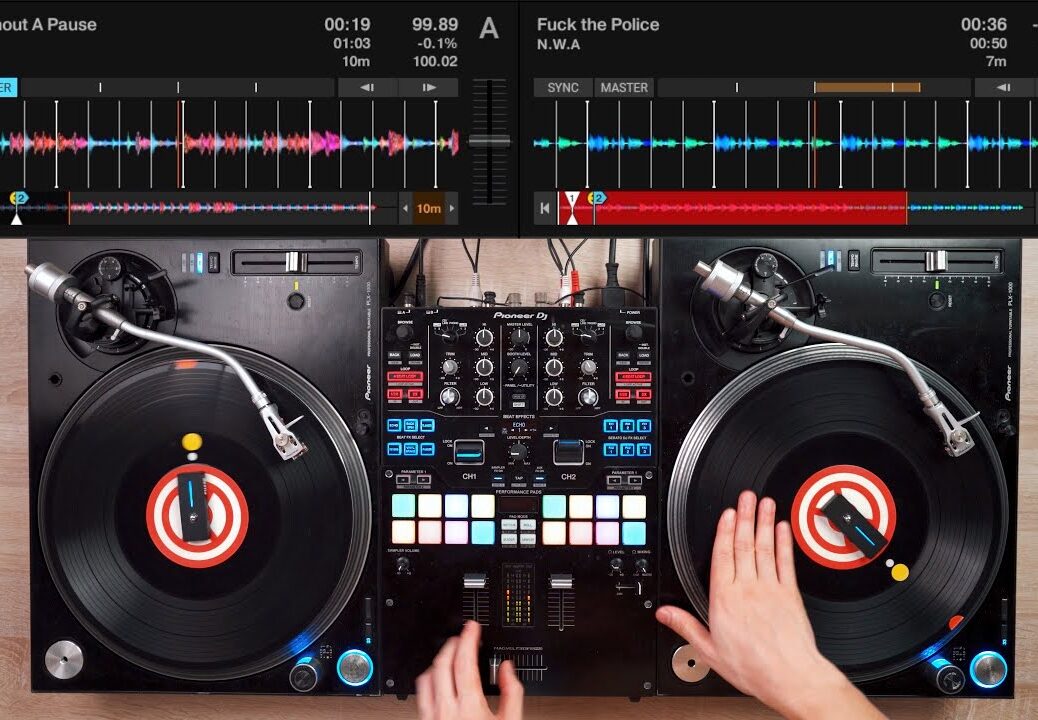Select cue marker 2 on the right deck stripe

(x=598, y=198)
